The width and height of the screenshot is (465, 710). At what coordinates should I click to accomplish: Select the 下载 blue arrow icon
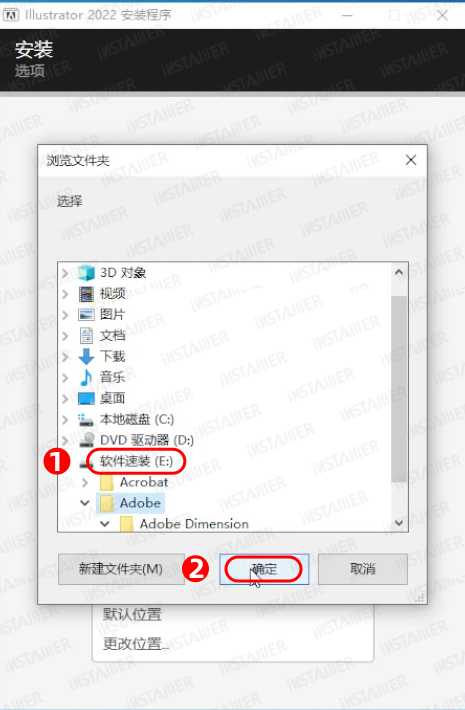point(86,356)
